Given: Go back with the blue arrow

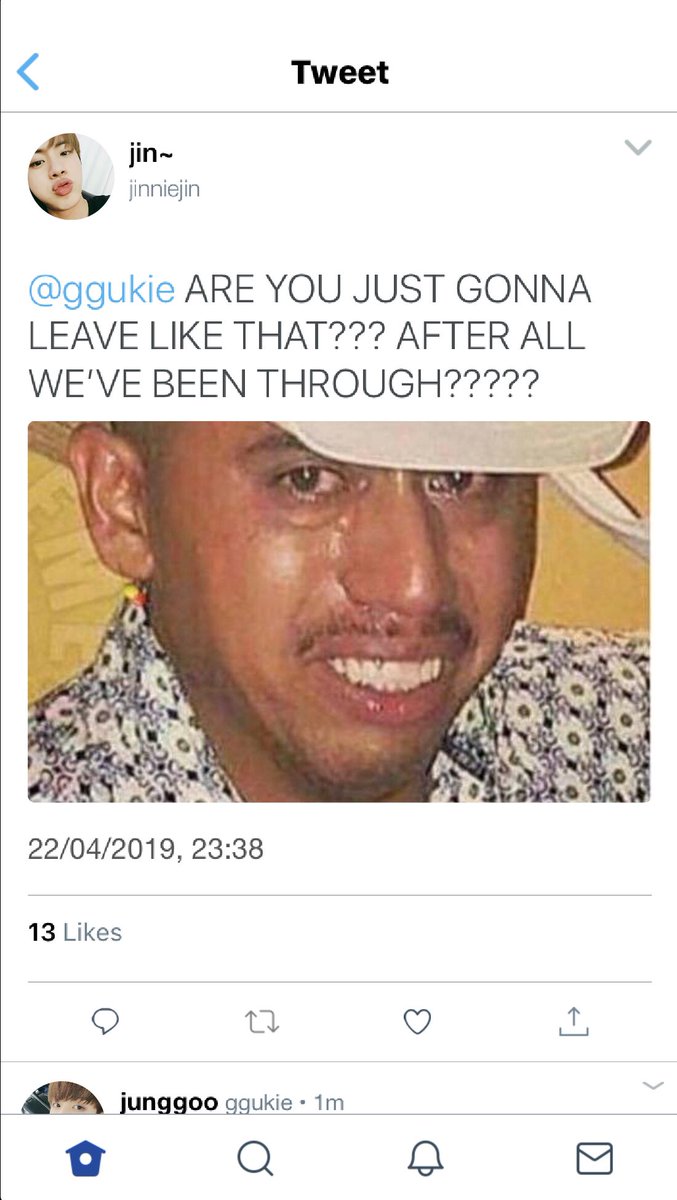Looking at the screenshot, I should tap(29, 72).
